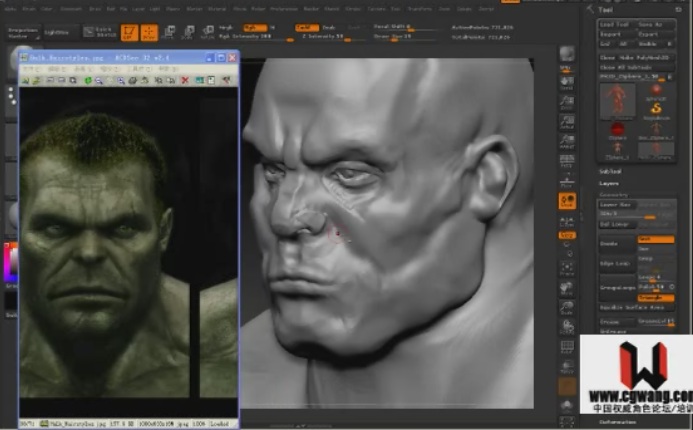Toggle the orange Xyz rotation button
The width and height of the screenshot is (693, 430).
[x=567, y=236]
